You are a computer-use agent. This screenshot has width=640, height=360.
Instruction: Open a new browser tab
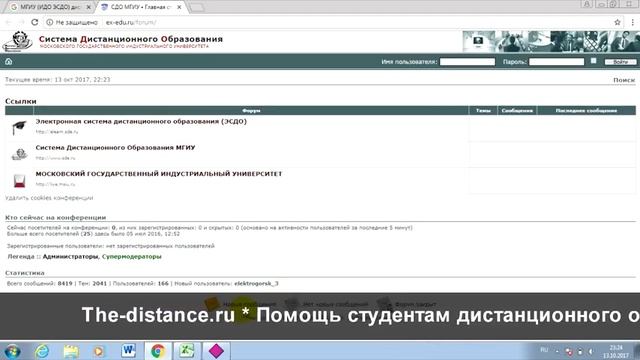tap(197, 7)
